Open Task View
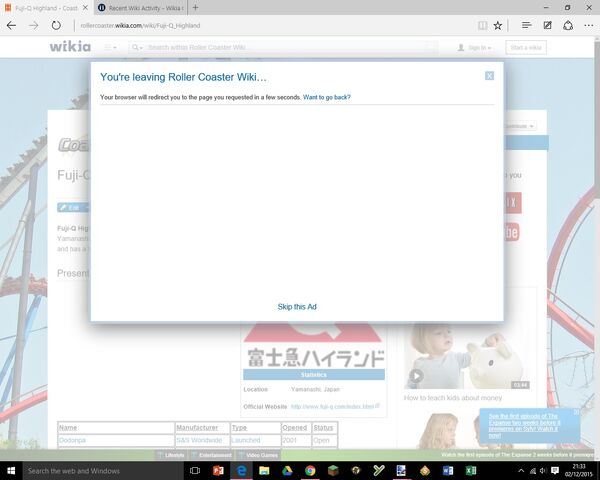 (195, 471)
